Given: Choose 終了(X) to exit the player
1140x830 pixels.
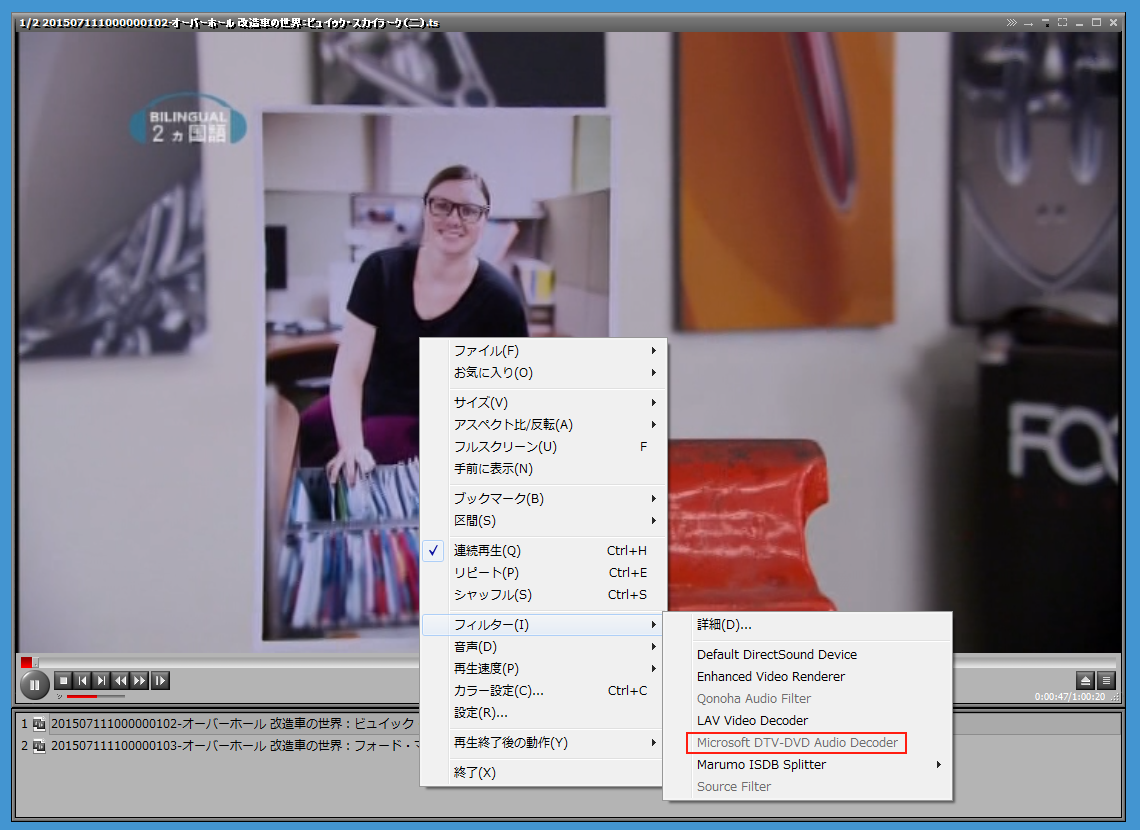Looking at the screenshot, I should tap(474, 773).
